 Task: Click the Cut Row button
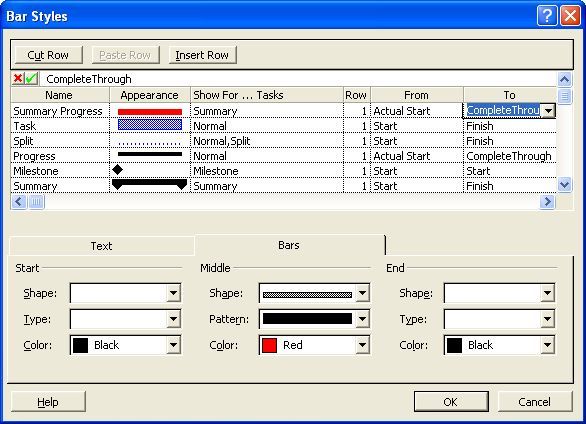48,55
